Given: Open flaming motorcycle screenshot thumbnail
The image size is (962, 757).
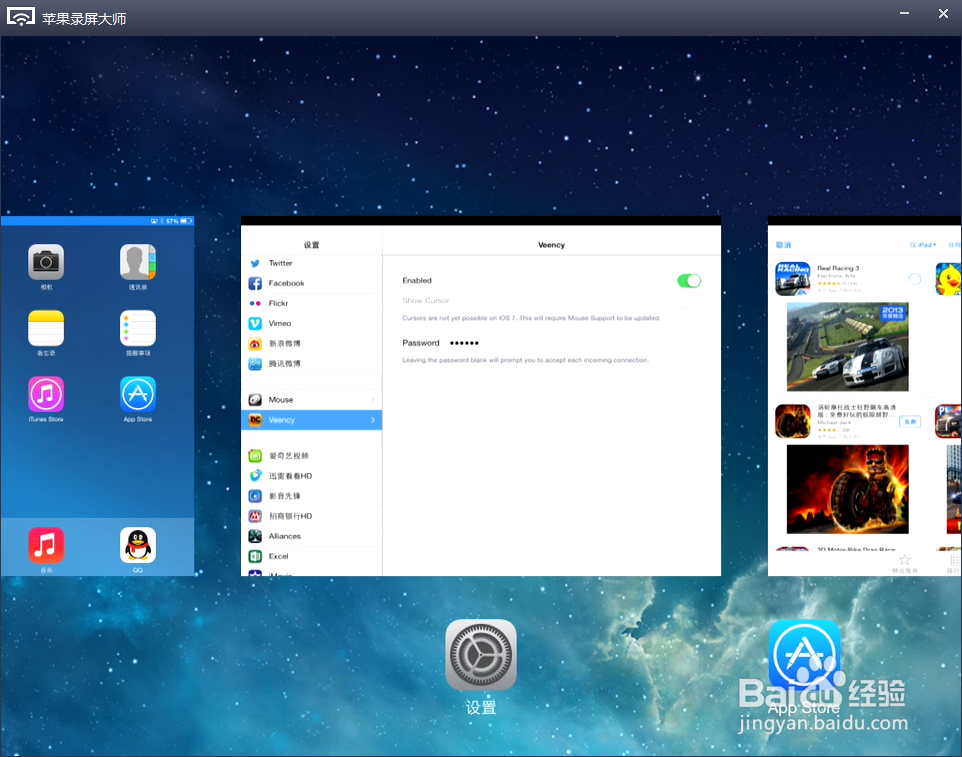Looking at the screenshot, I should pyautogui.click(x=847, y=490).
